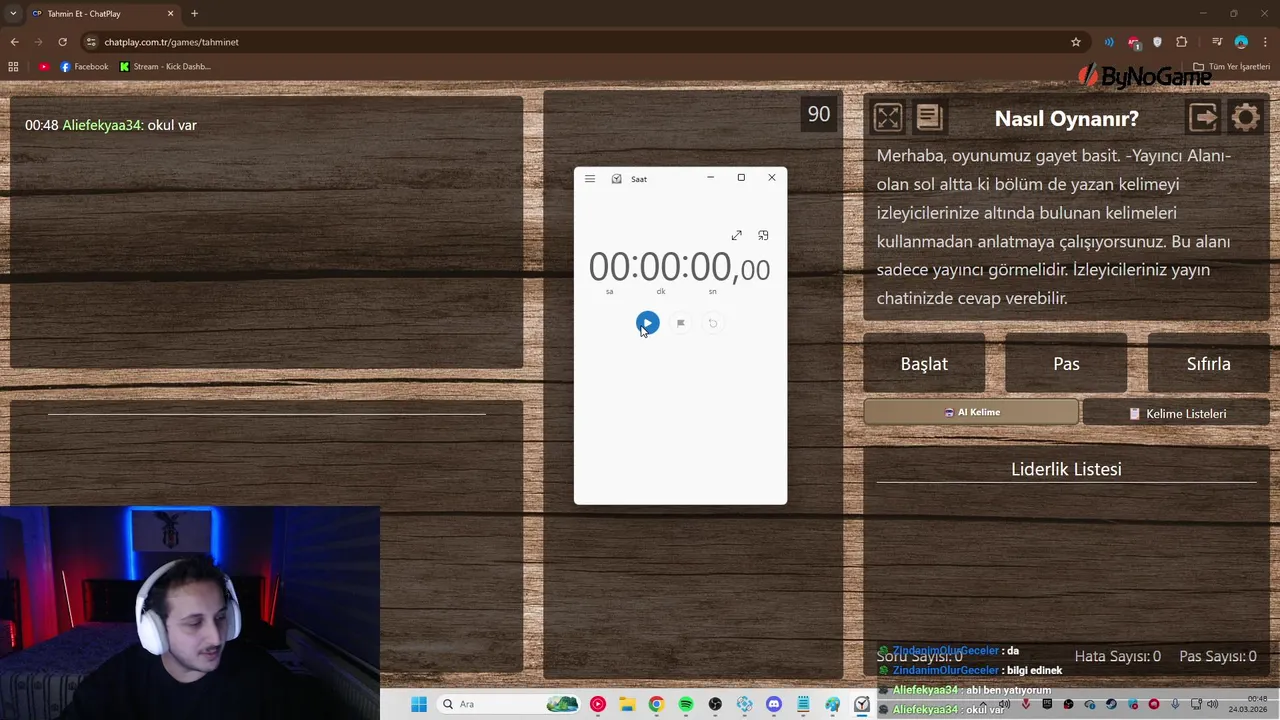Viewport: 1280px width, 720px height.
Task: Select the Tahmin Et - ChatPlay browser tab
Action: 102,14
